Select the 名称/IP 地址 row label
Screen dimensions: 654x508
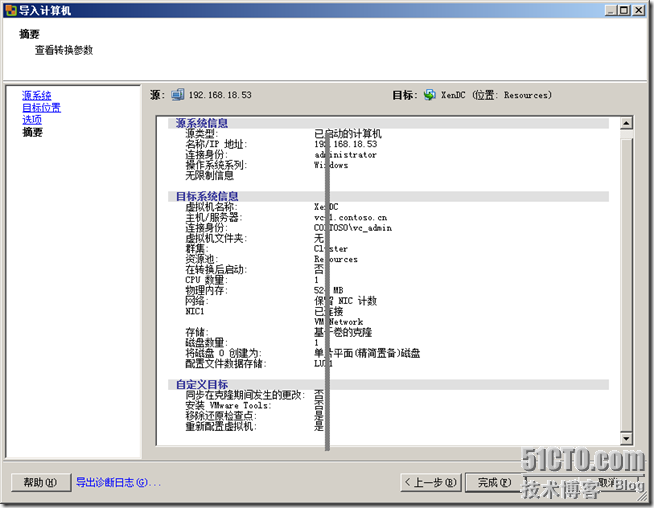coord(216,144)
